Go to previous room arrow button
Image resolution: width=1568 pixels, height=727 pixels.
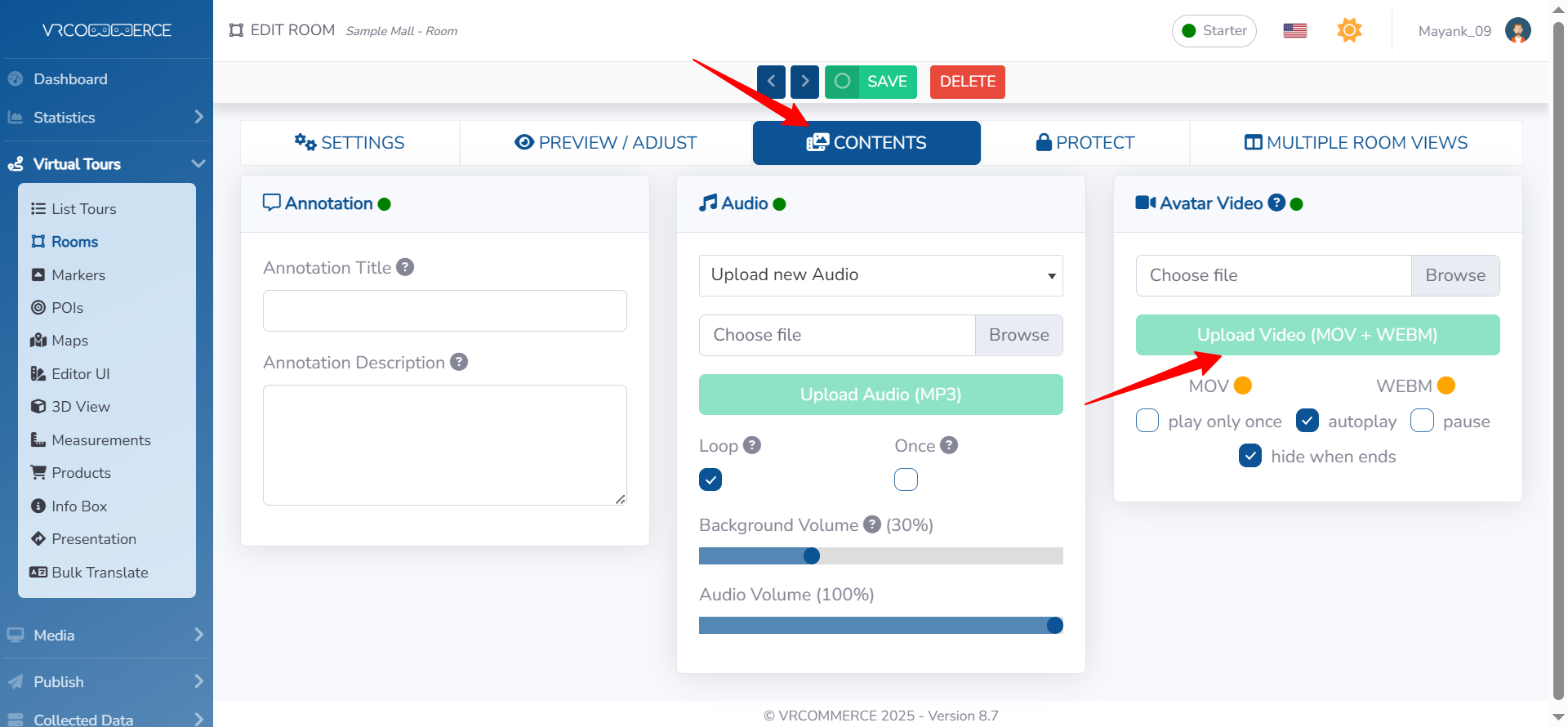[x=771, y=82]
